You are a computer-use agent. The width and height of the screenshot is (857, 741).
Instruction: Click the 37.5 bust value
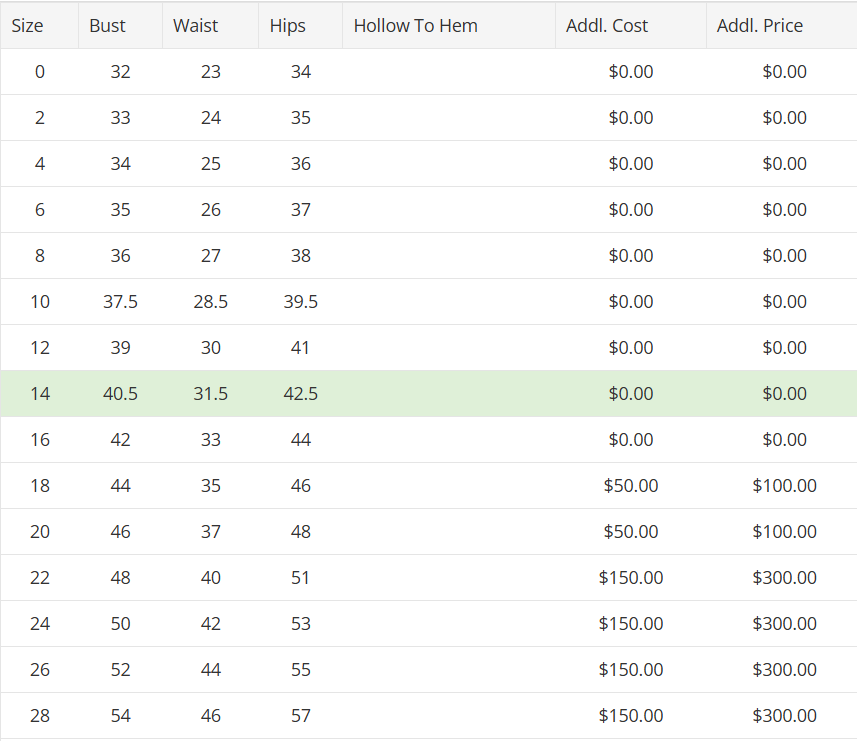pyautogui.click(x=120, y=302)
